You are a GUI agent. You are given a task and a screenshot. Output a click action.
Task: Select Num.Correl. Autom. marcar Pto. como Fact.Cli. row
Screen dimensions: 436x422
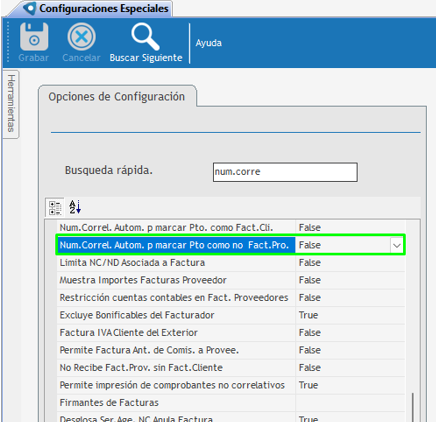pyautogui.click(x=231, y=228)
